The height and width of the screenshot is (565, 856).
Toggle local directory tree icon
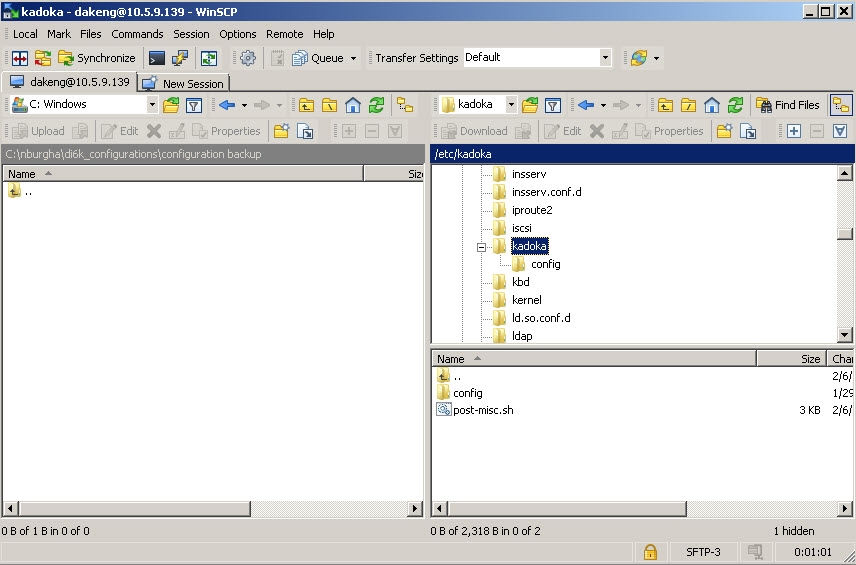click(405, 105)
